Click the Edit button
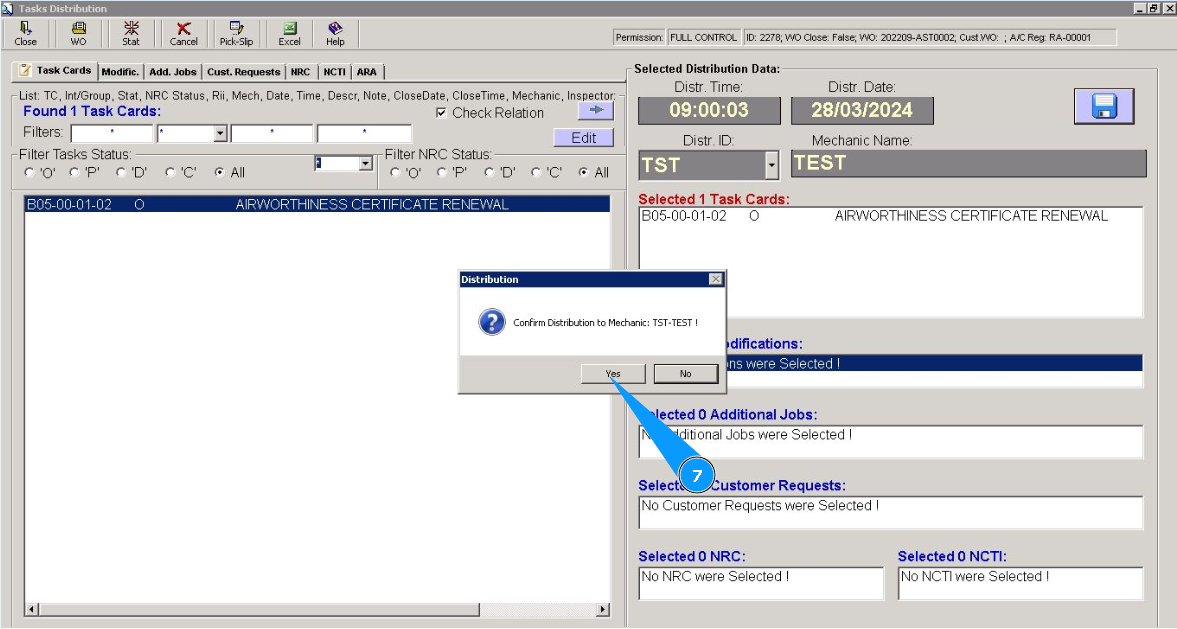The height and width of the screenshot is (629, 1177). click(583, 138)
